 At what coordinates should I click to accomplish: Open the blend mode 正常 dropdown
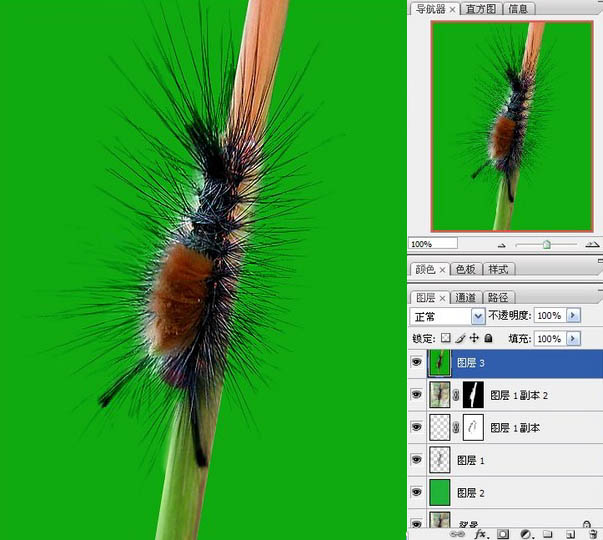click(477, 315)
